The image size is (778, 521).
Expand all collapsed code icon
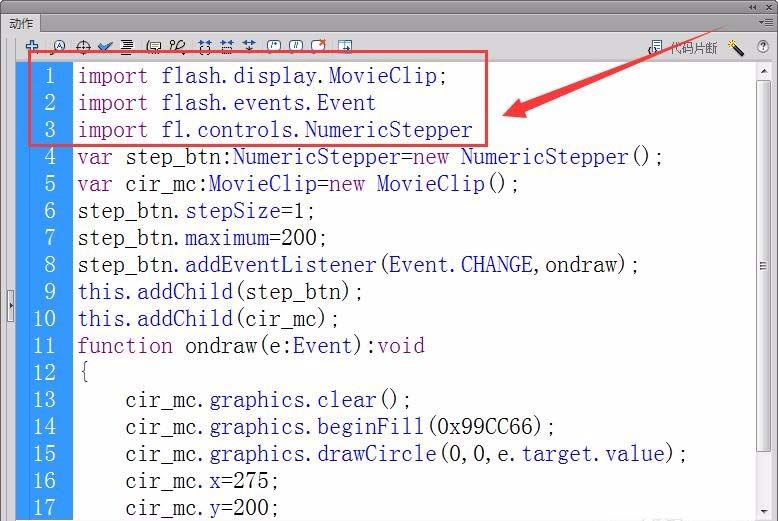pos(249,47)
